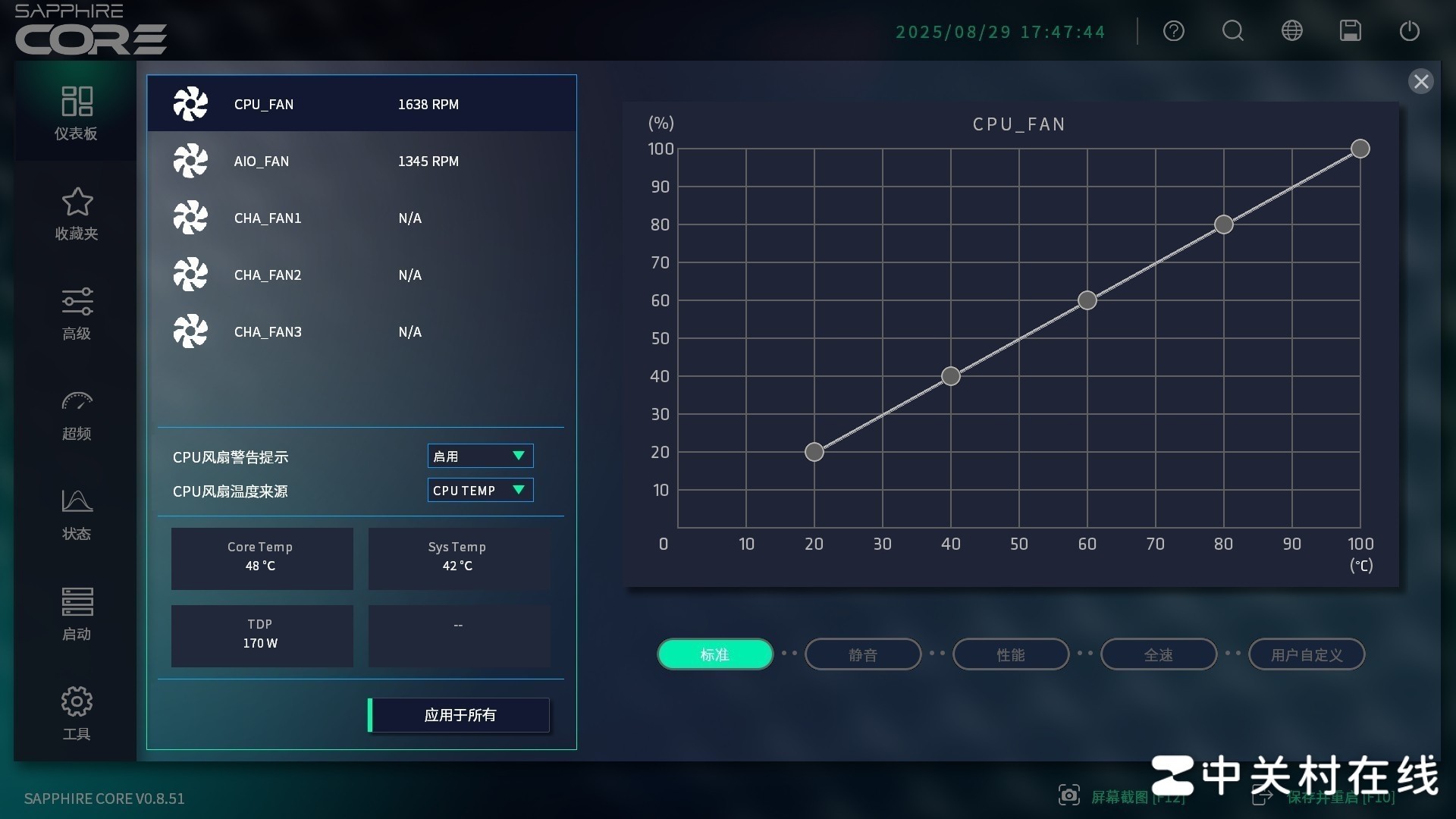
Task: Switch to the AIO_FAN entry
Action: coord(362,161)
